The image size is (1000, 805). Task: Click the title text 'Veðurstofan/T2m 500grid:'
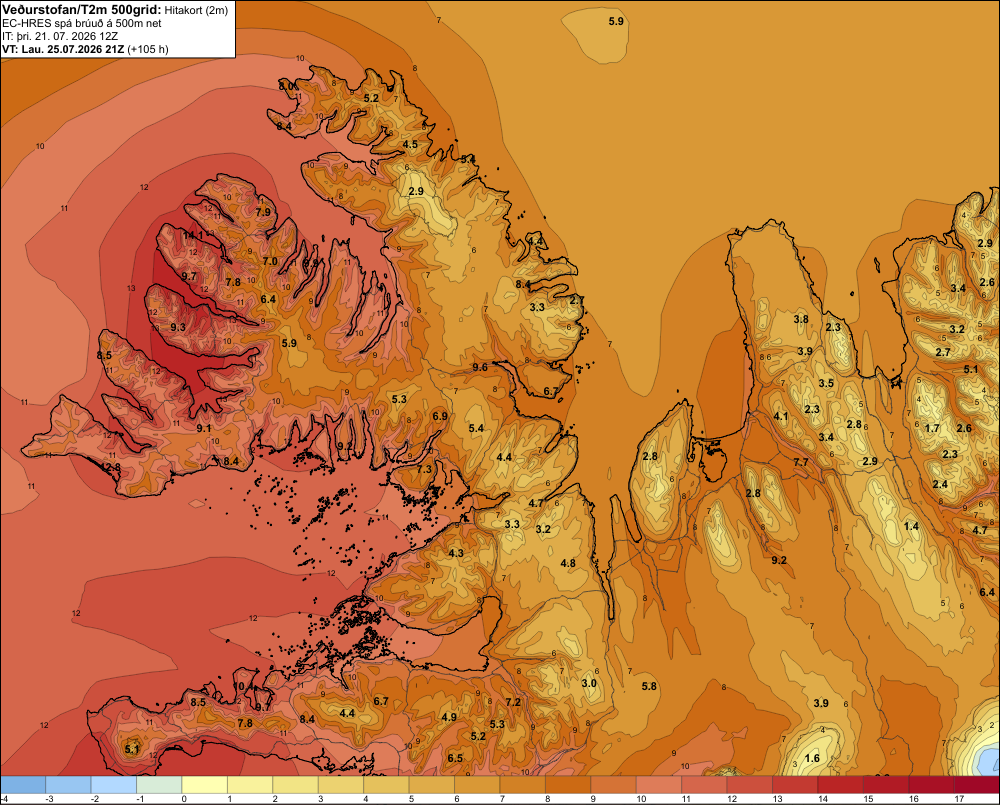pyautogui.click(x=82, y=10)
